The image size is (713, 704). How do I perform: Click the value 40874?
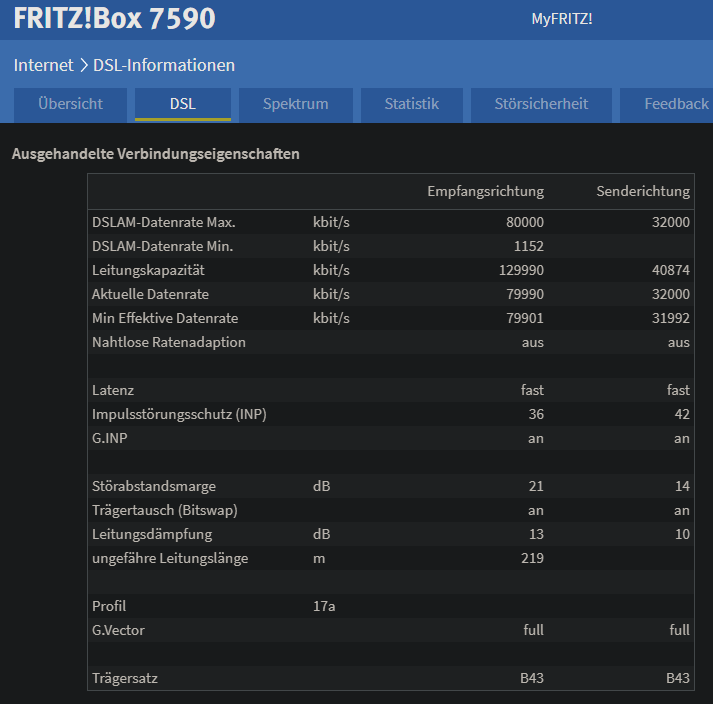pos(671,271)
